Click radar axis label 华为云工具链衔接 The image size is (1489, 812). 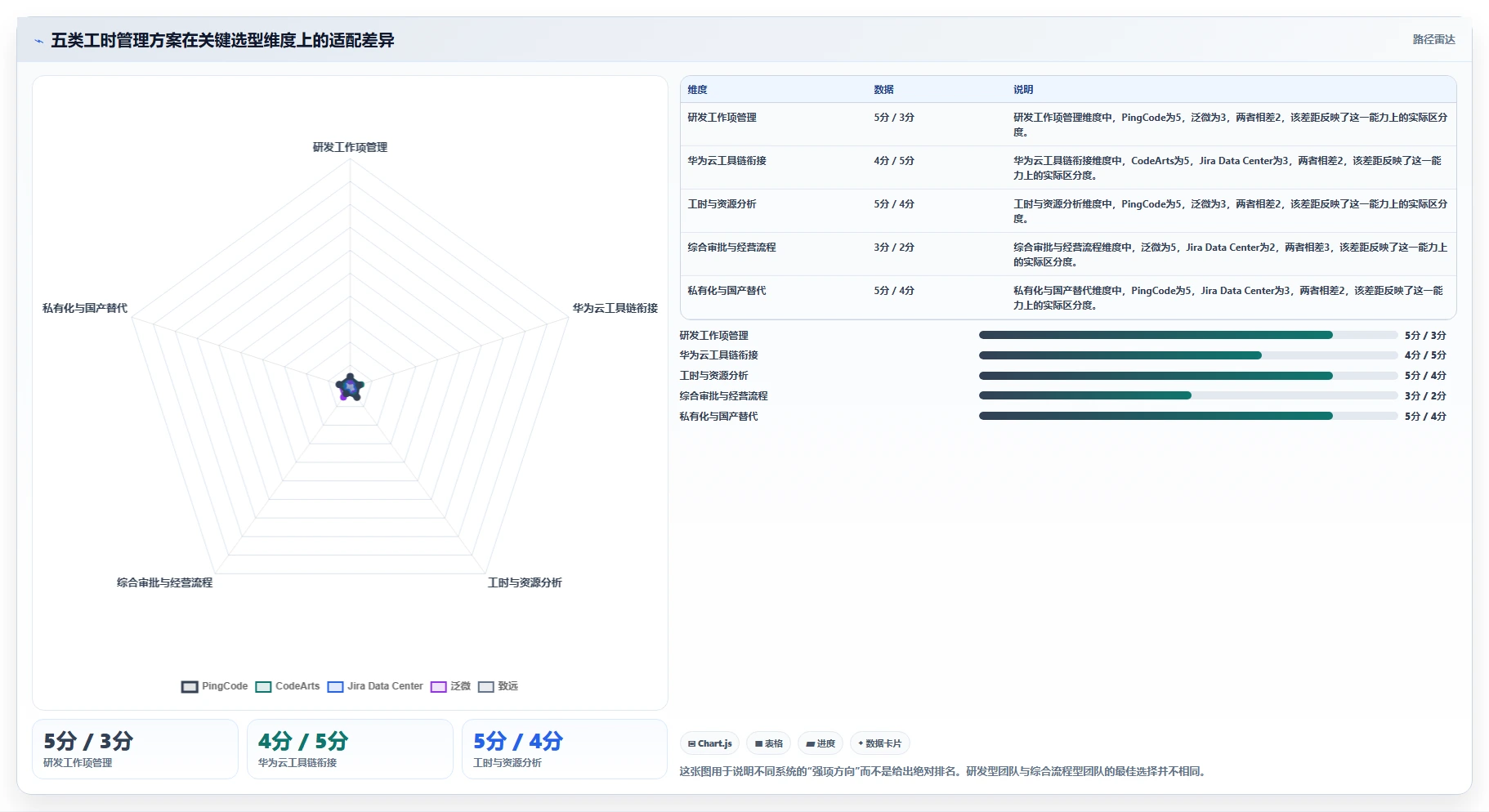pyautogui.click(x=615, y=308)
